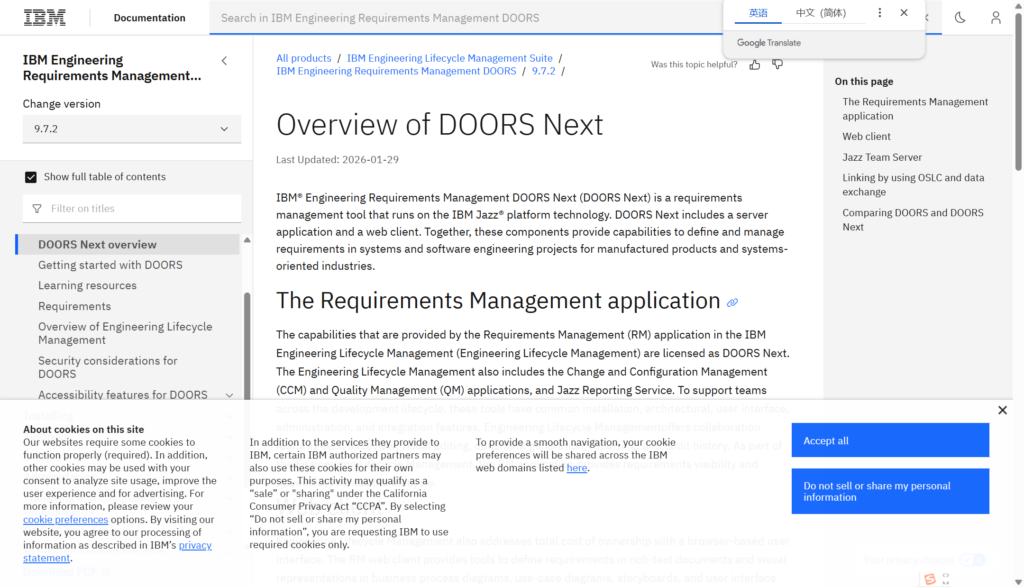Click the Filter on titles field
This screenshot has height=587, width=1024.
coord(132,209)
